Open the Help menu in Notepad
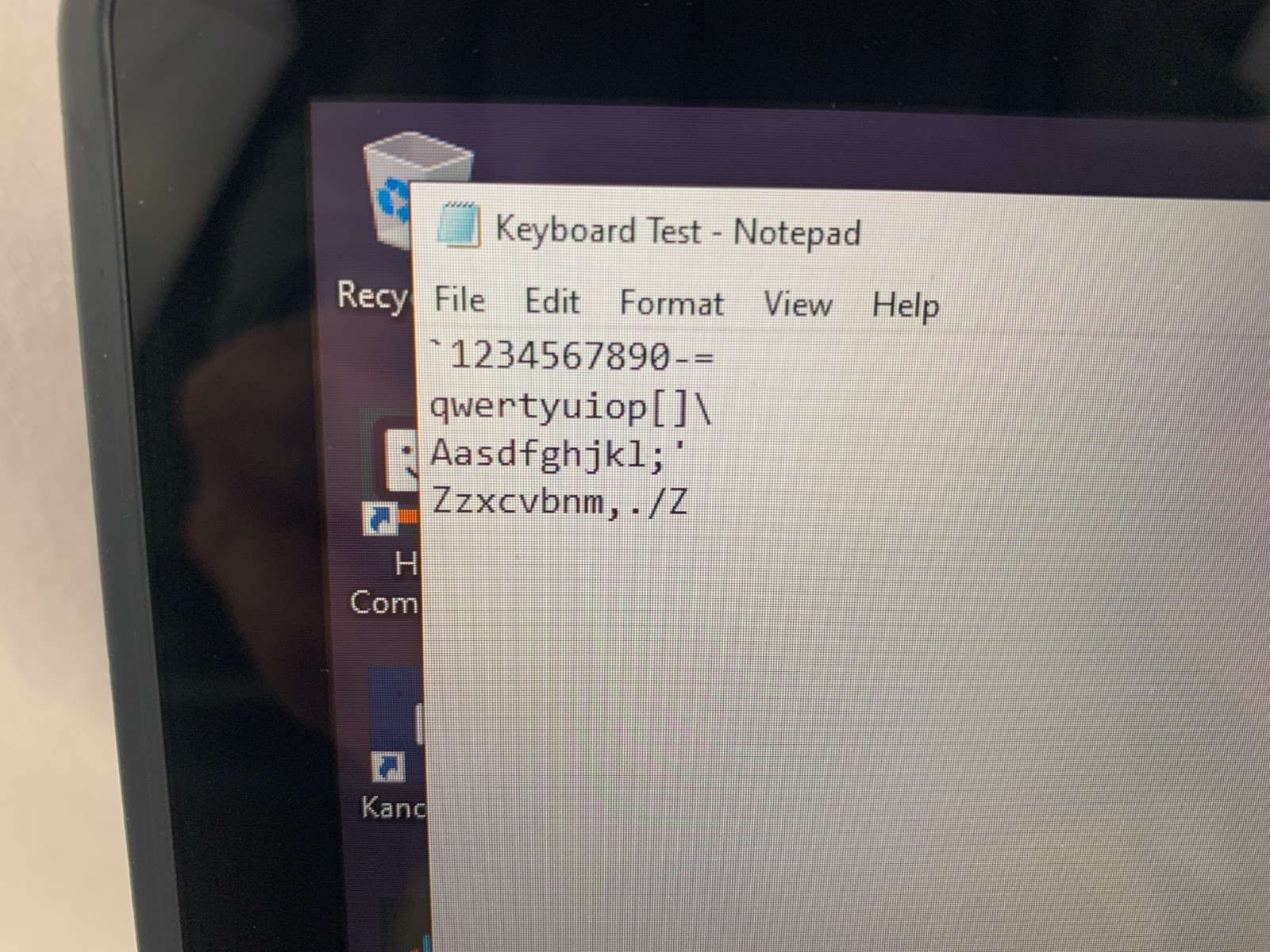This screenshot has width=1270, height=952. tap(906, 306)
